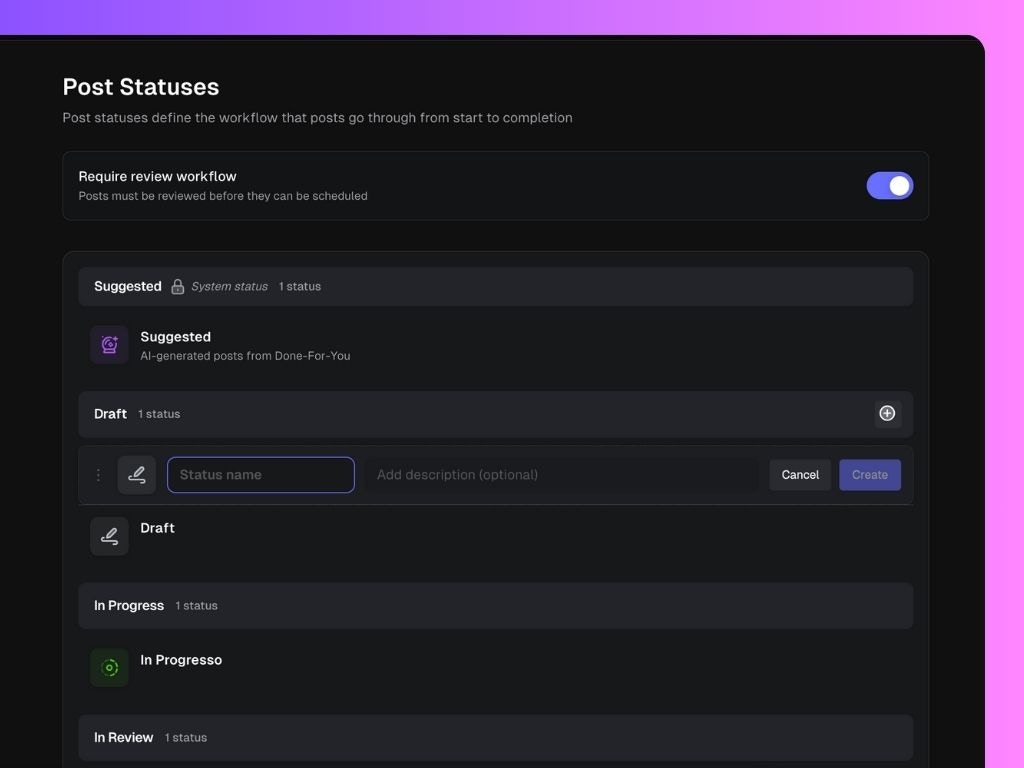This screenshot has width=1024, height=768.
Task: Select the In Progress section header
Action: [x=496, y=606]
